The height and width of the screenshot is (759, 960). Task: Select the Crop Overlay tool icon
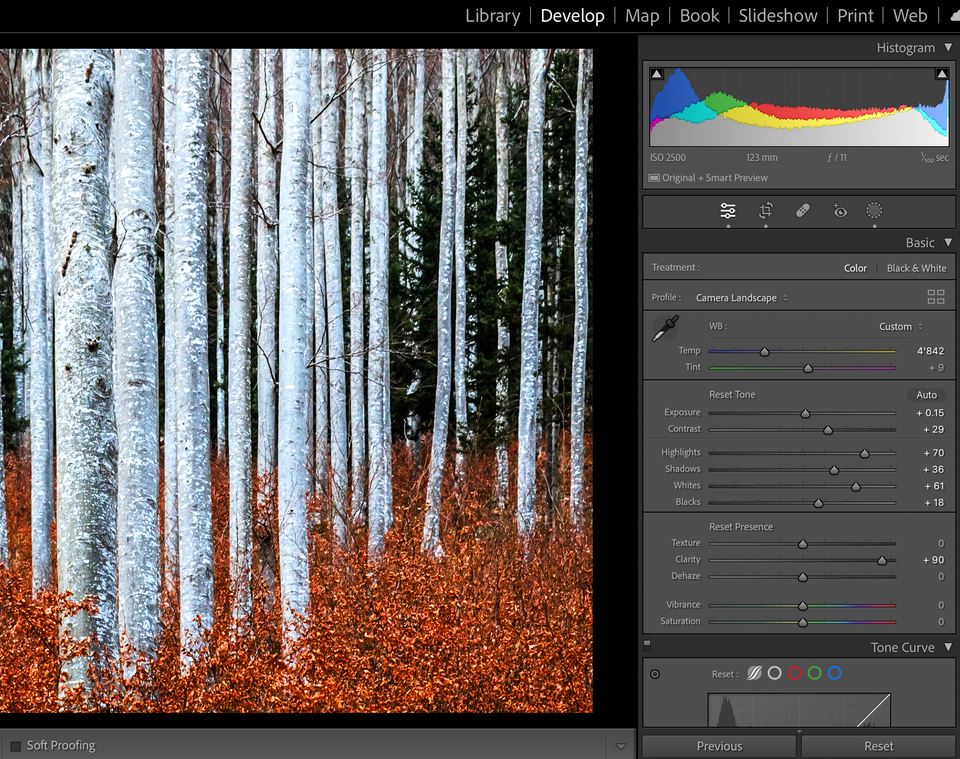(765, 211)
